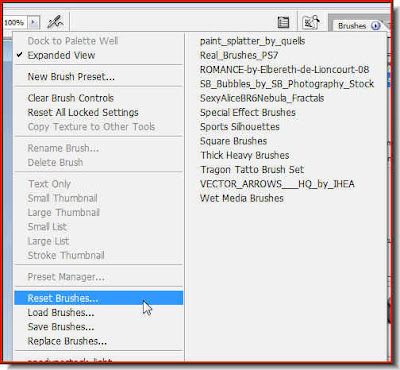400x370 pixels.
Task: Click the 100% value field
Action: pos(15,22)
